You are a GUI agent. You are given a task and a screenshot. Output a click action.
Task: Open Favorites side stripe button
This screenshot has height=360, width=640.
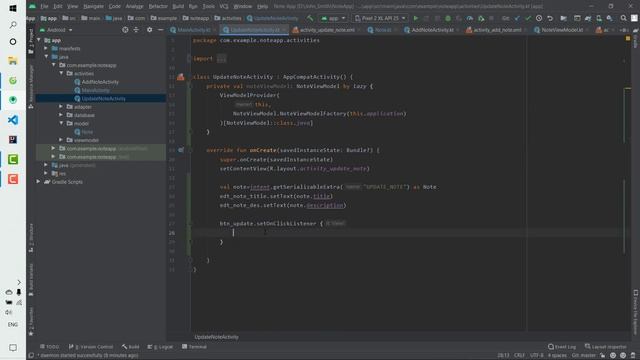click(31, 322)
